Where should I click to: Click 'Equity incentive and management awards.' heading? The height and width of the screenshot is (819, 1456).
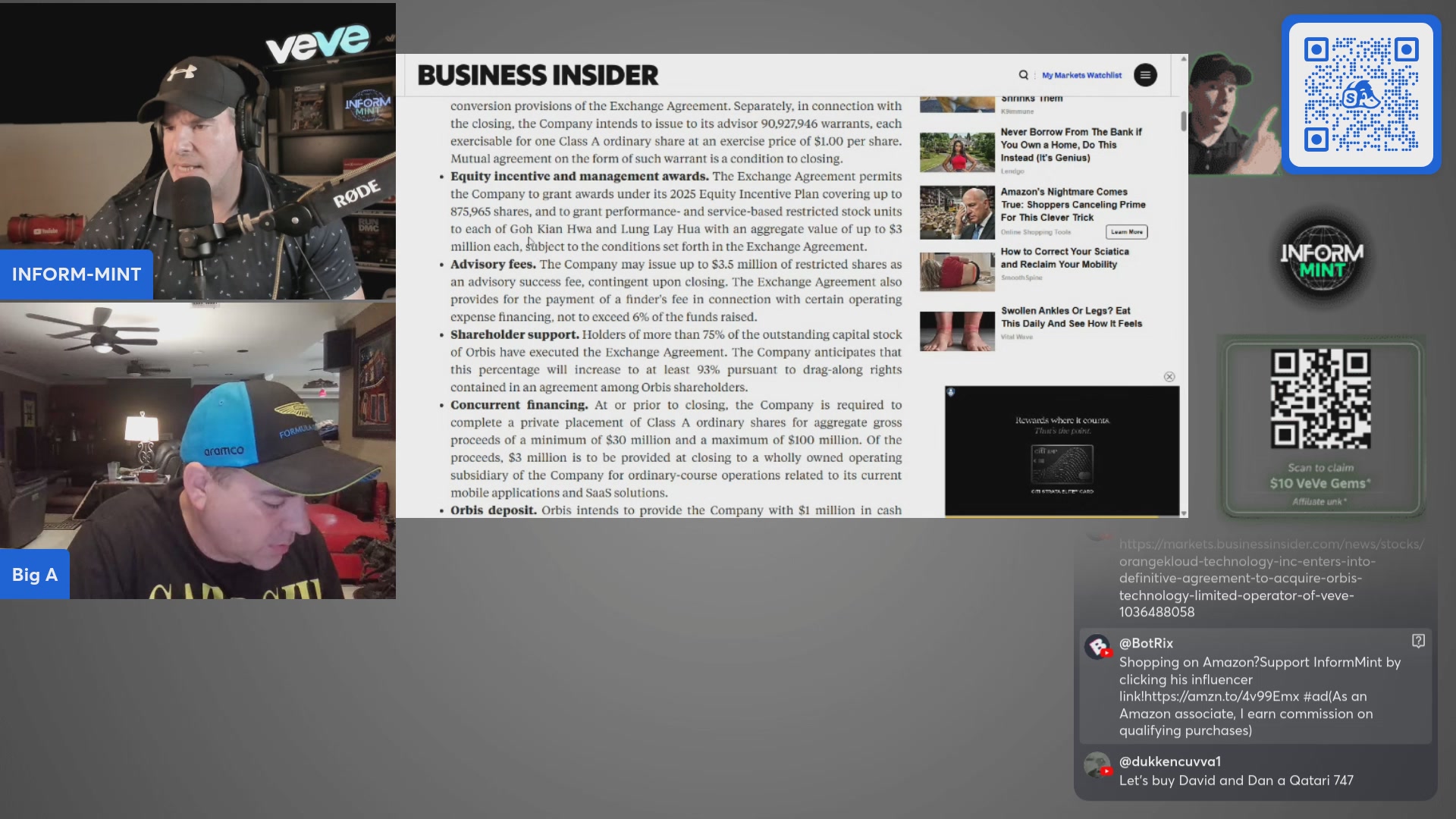[579, 177]
